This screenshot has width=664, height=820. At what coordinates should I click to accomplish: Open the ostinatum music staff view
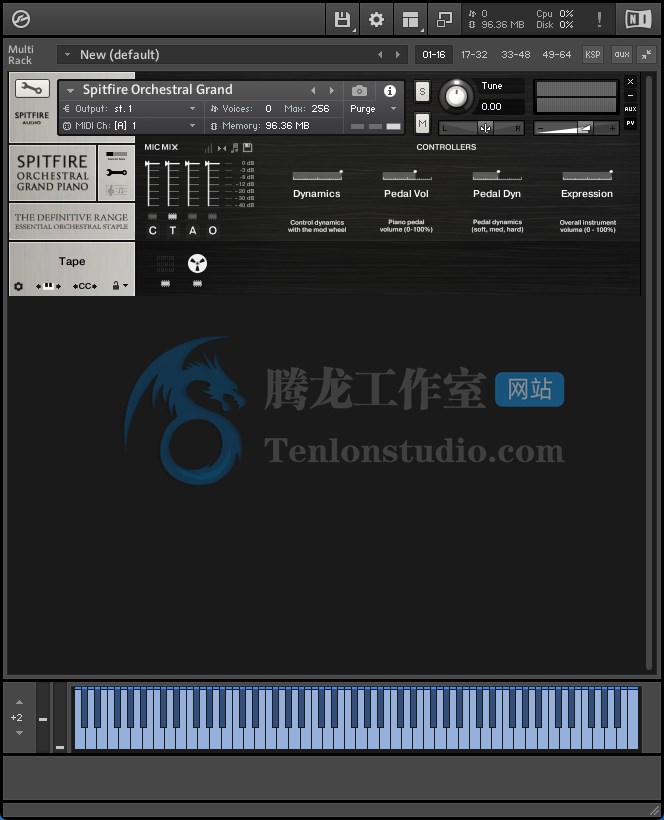click(x=116, y=190)
